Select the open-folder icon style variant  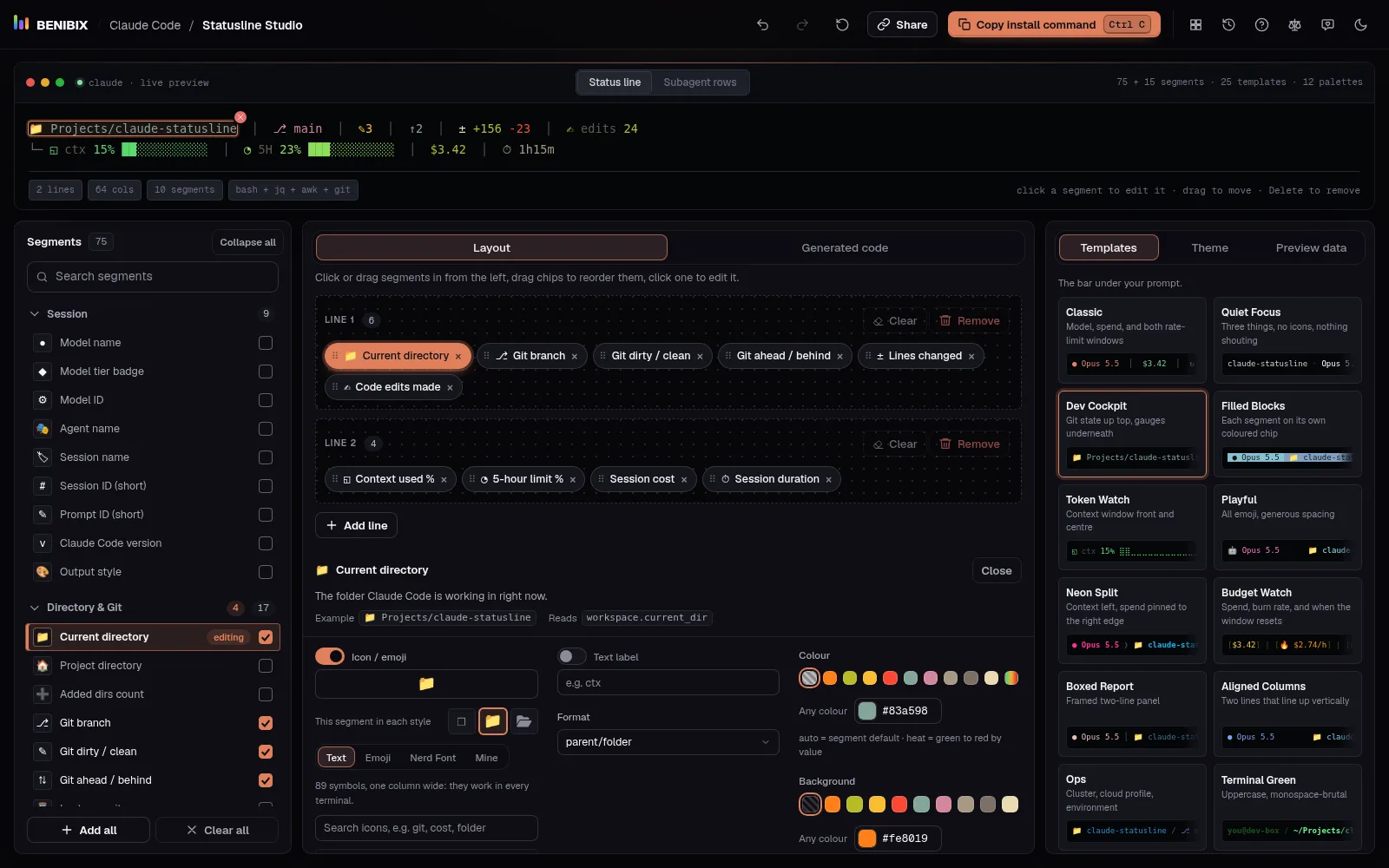click(x=523, y=721)
